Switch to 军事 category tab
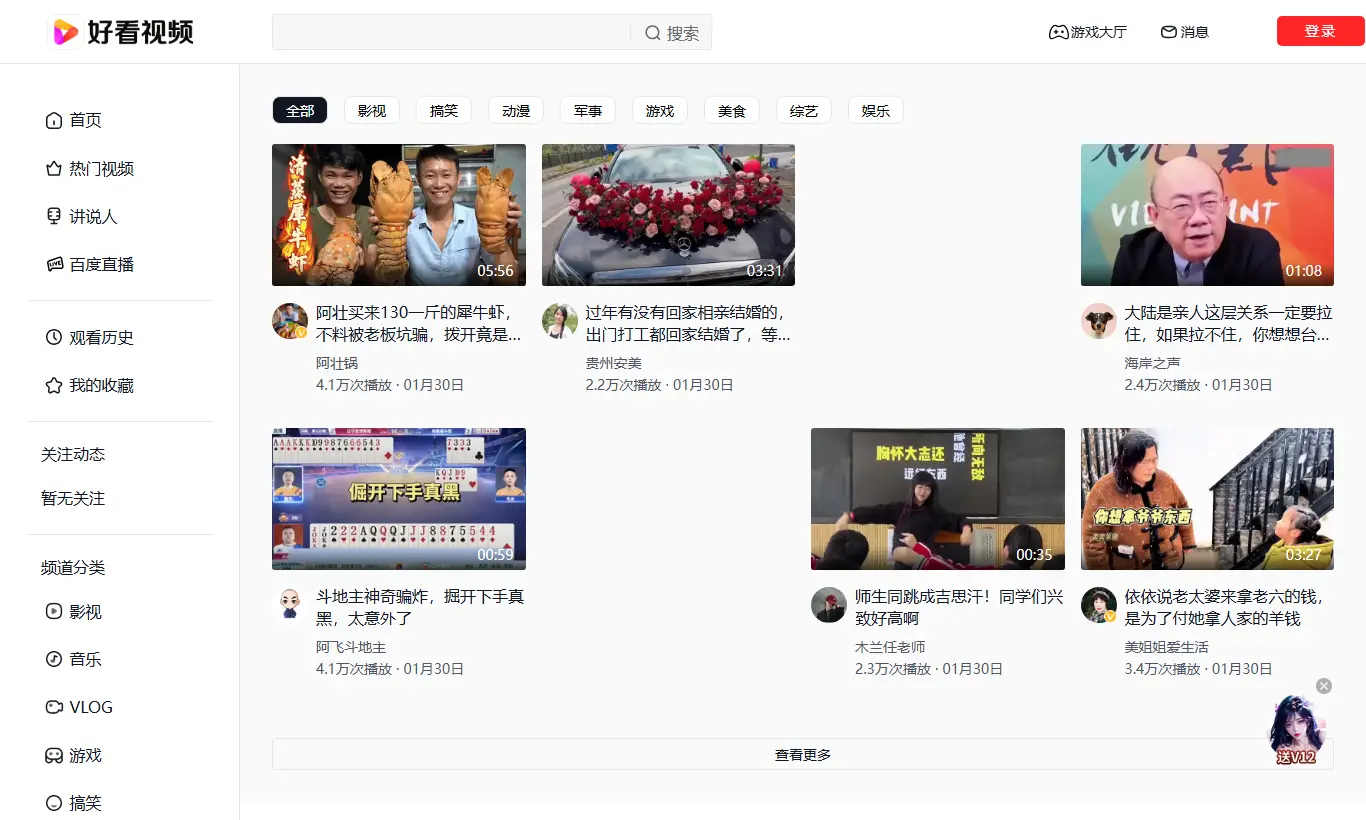This screenshot has width=1366, height=820. [x=588, y=111]
